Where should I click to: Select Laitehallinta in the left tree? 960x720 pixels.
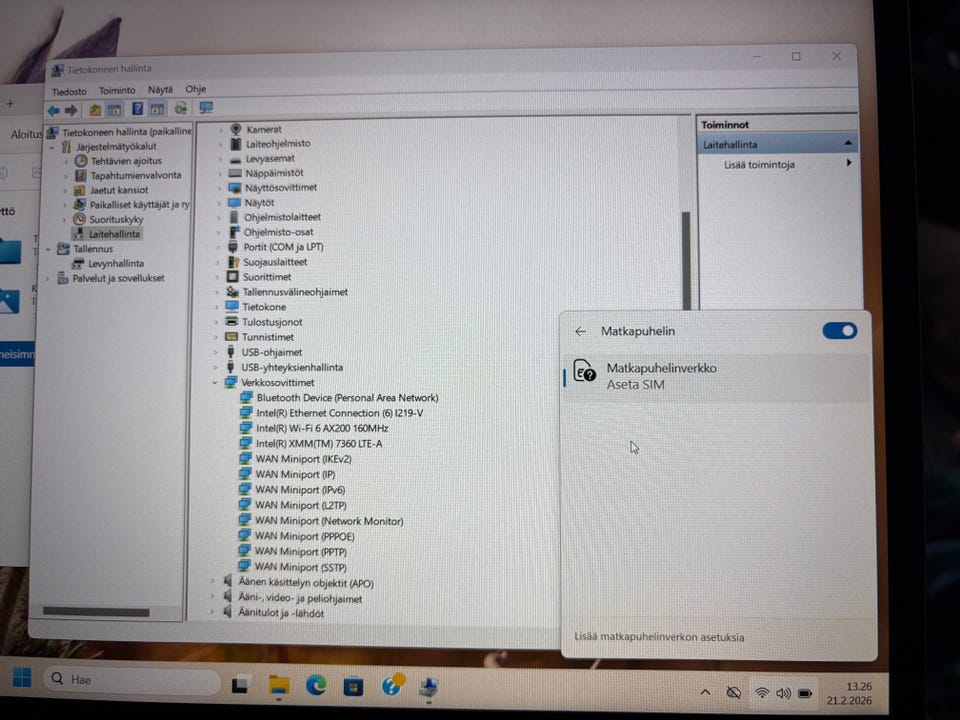pos(114,234)
